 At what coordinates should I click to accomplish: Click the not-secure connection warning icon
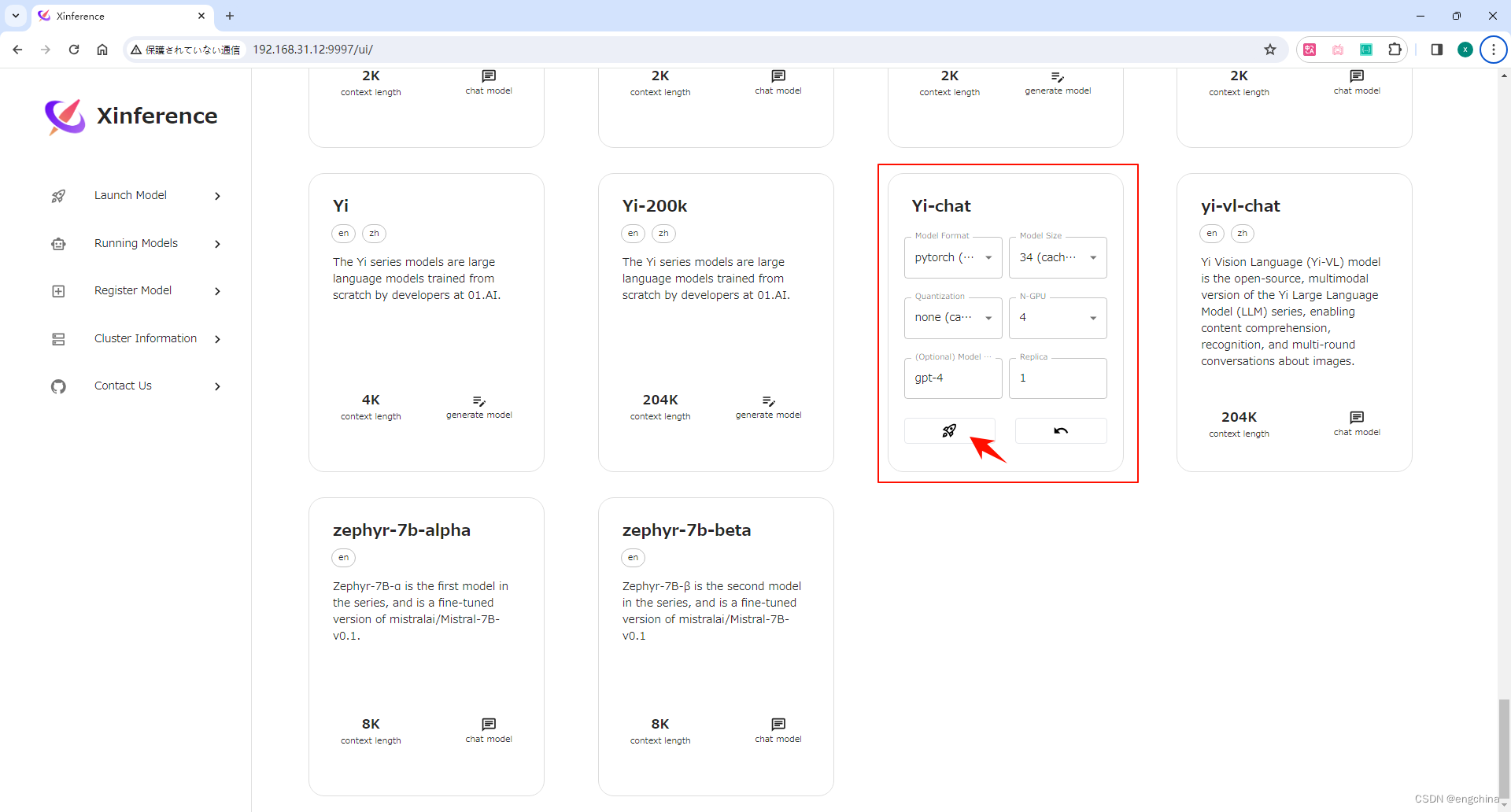[x=136, y=50]
